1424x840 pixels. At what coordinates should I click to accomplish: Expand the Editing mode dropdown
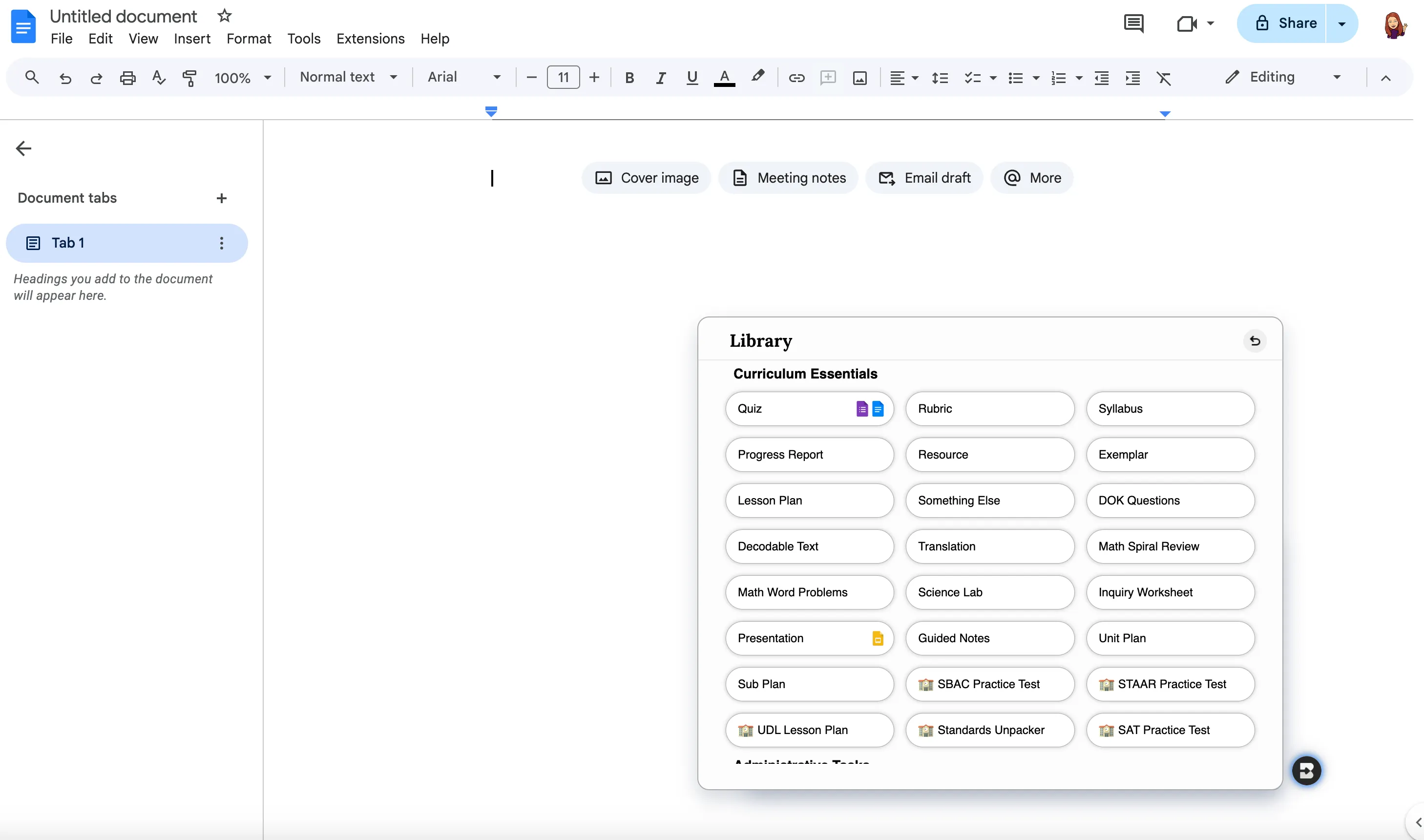(x=1283, y=77)
